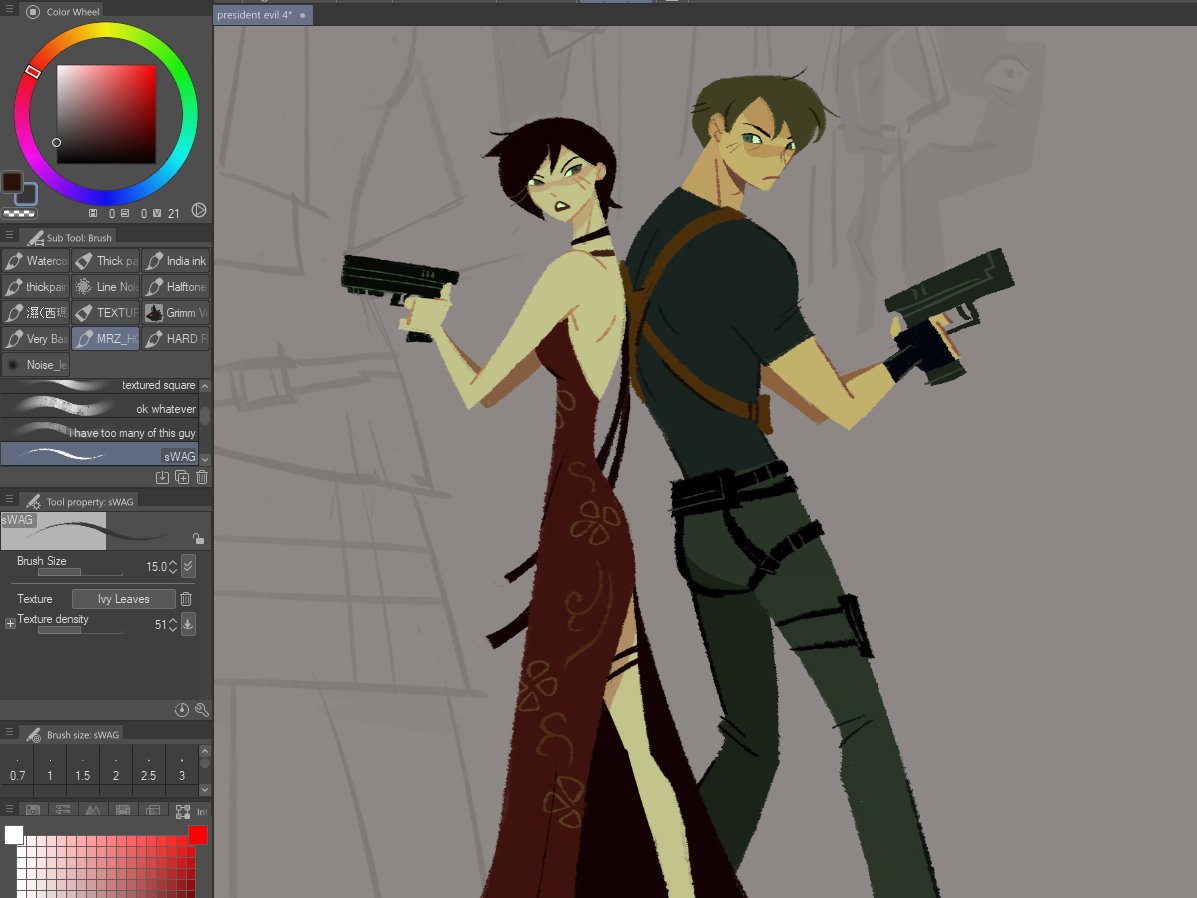Duplicate the selected sub tool
This screenshot has width=1197, height=898.
(182, 477)
